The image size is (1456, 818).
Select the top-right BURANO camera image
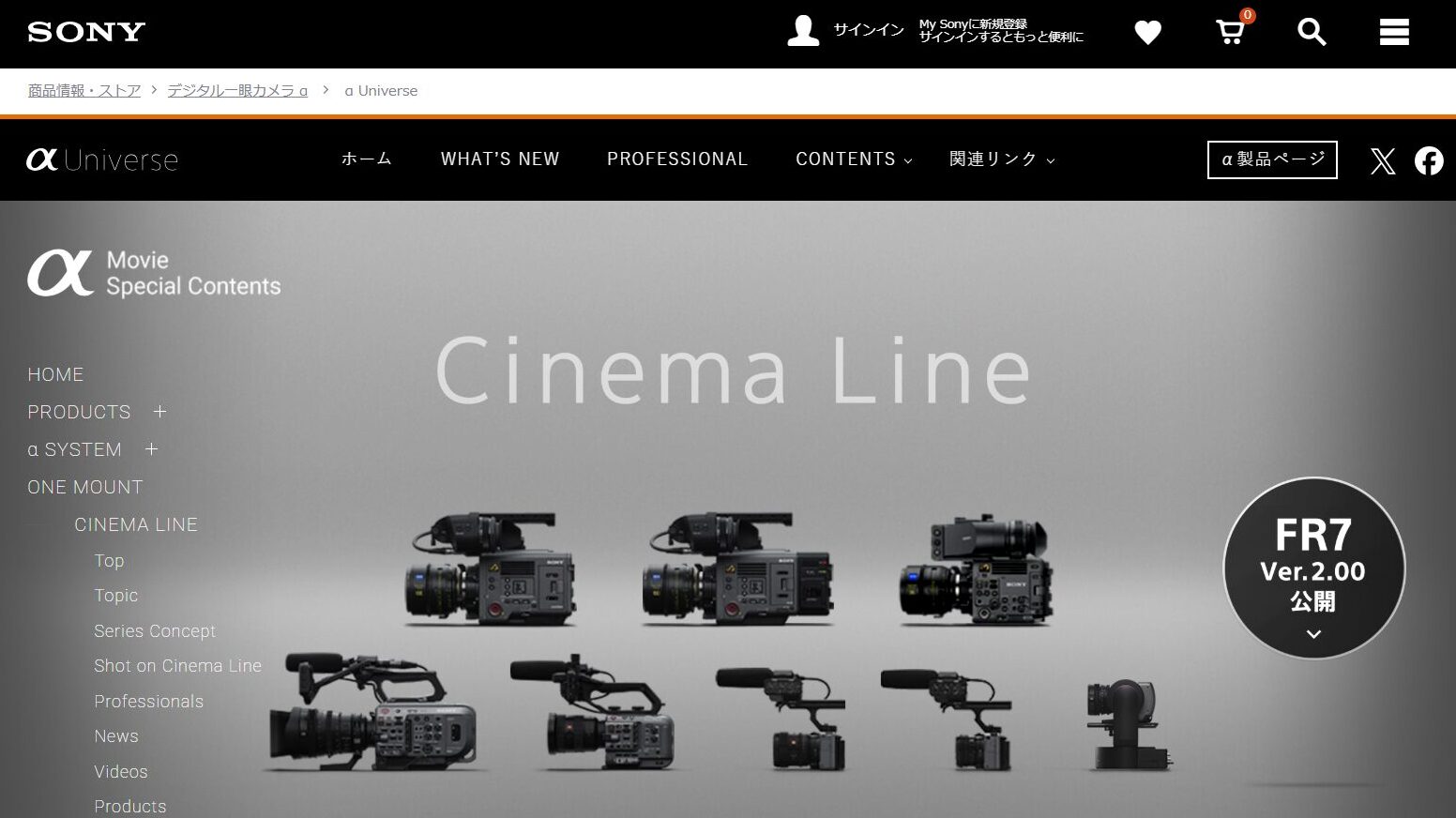point(977,568)
